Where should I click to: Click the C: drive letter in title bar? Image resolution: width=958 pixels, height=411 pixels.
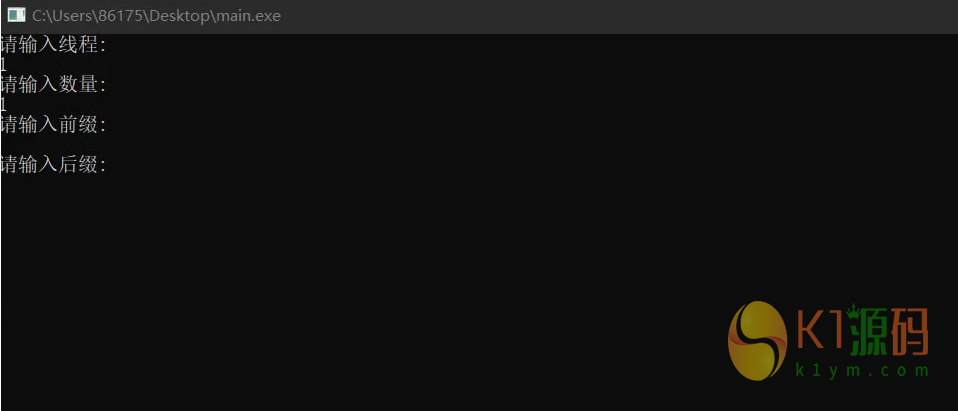coord(38,16)
